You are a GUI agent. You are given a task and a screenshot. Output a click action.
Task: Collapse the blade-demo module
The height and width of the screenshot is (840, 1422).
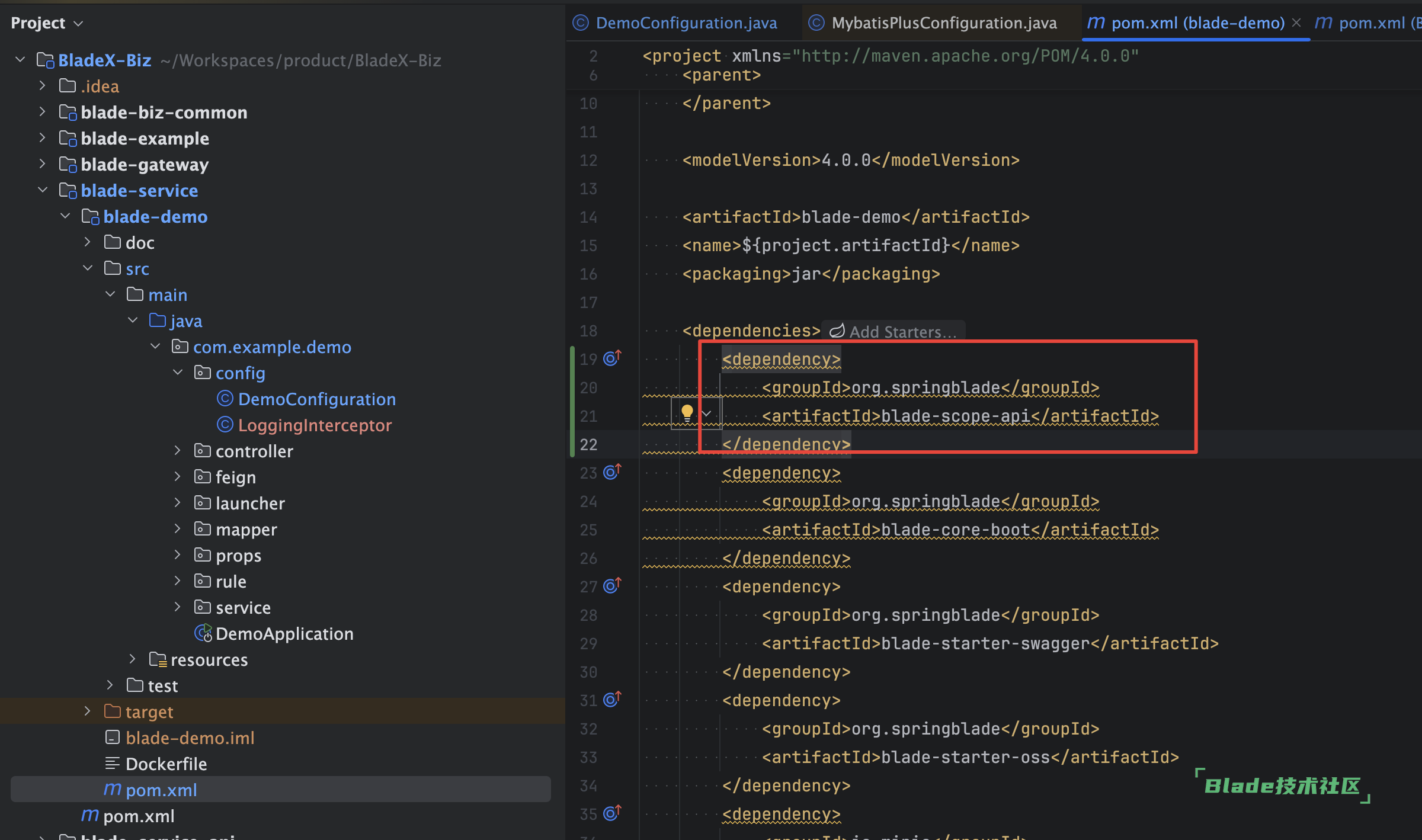[x=65, y=216]
